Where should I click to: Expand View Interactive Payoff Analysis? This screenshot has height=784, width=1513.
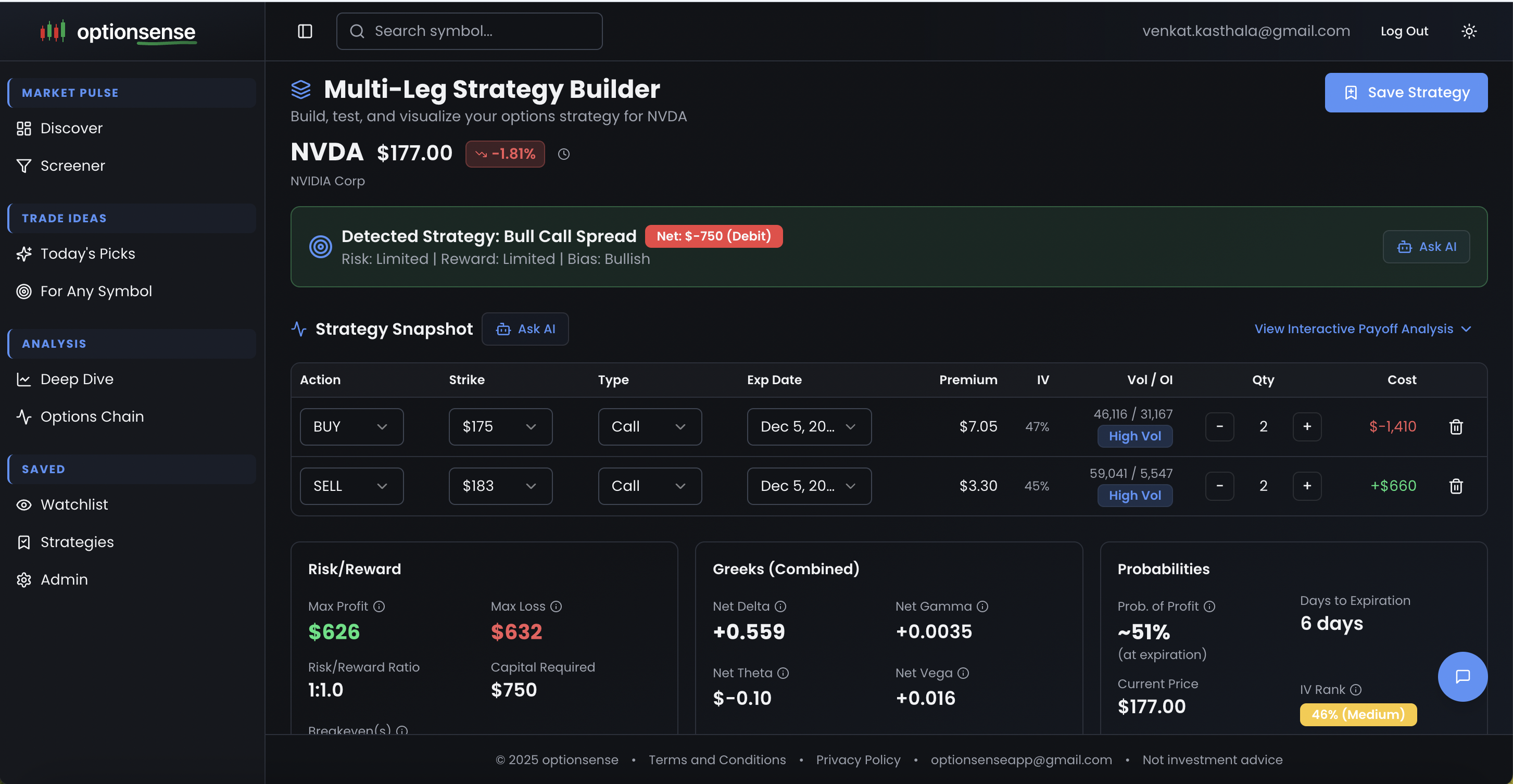(x=1362, y=329)
